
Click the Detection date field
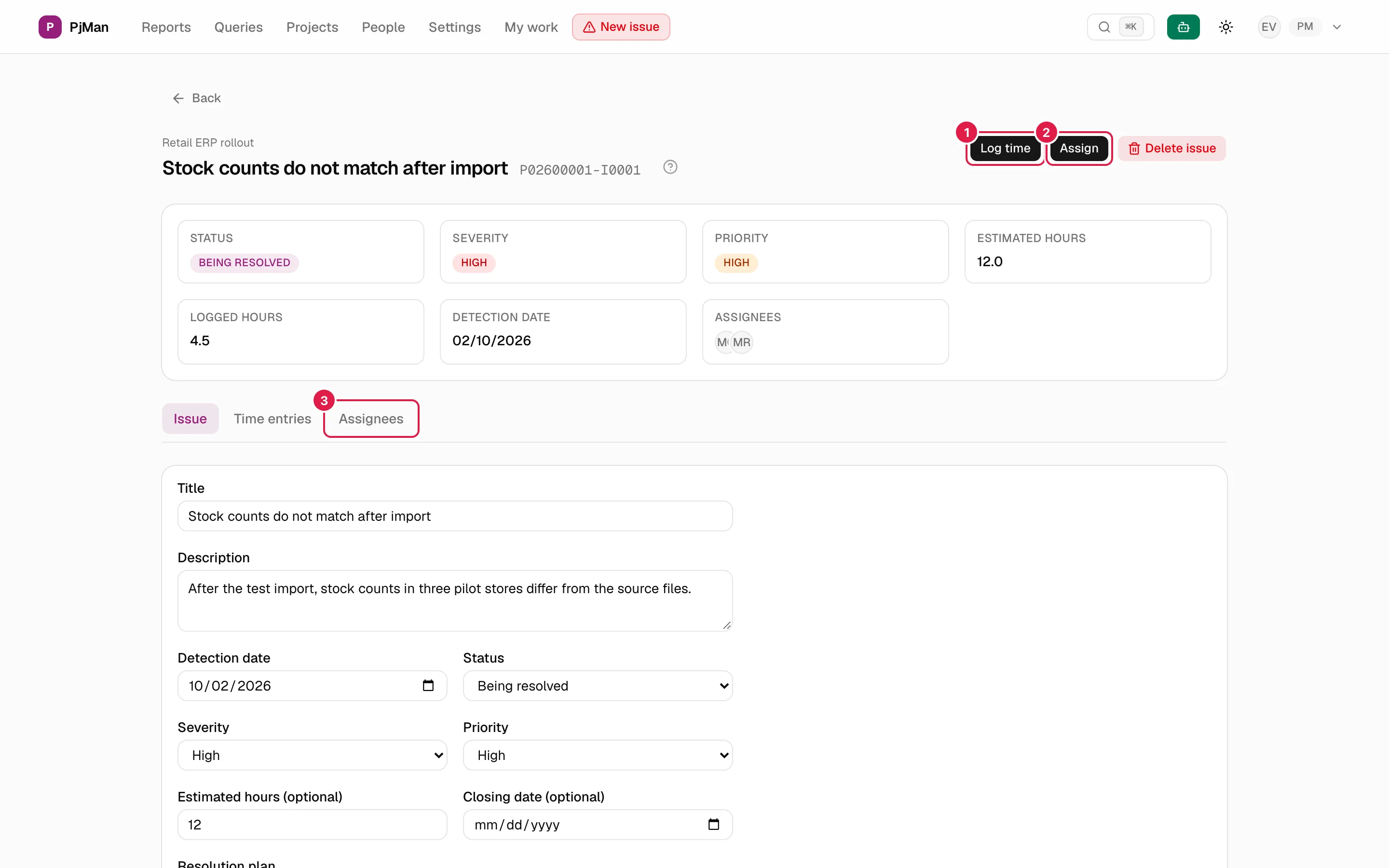(x=312, y=685)
